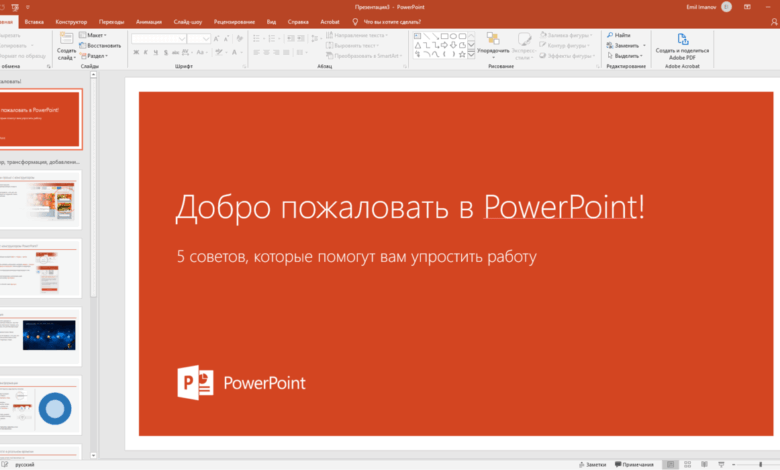780x470 pixels.
Task: Click the increase font size icon
Action: [x=218, y=39]
